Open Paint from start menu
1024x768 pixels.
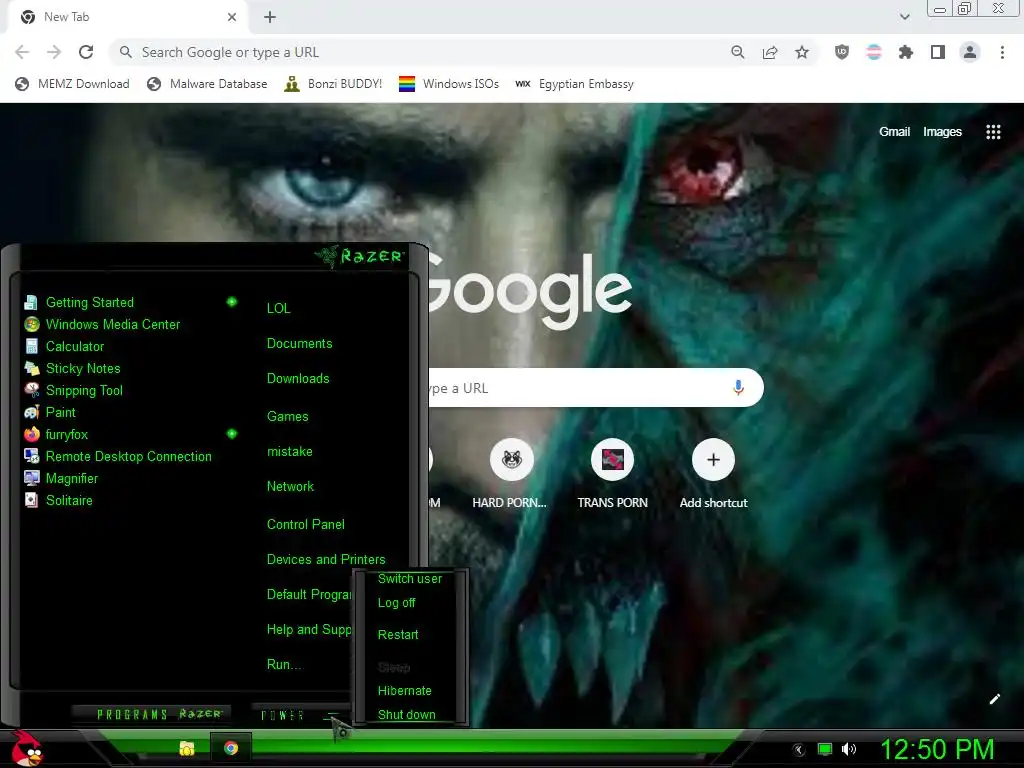point(50,413)
